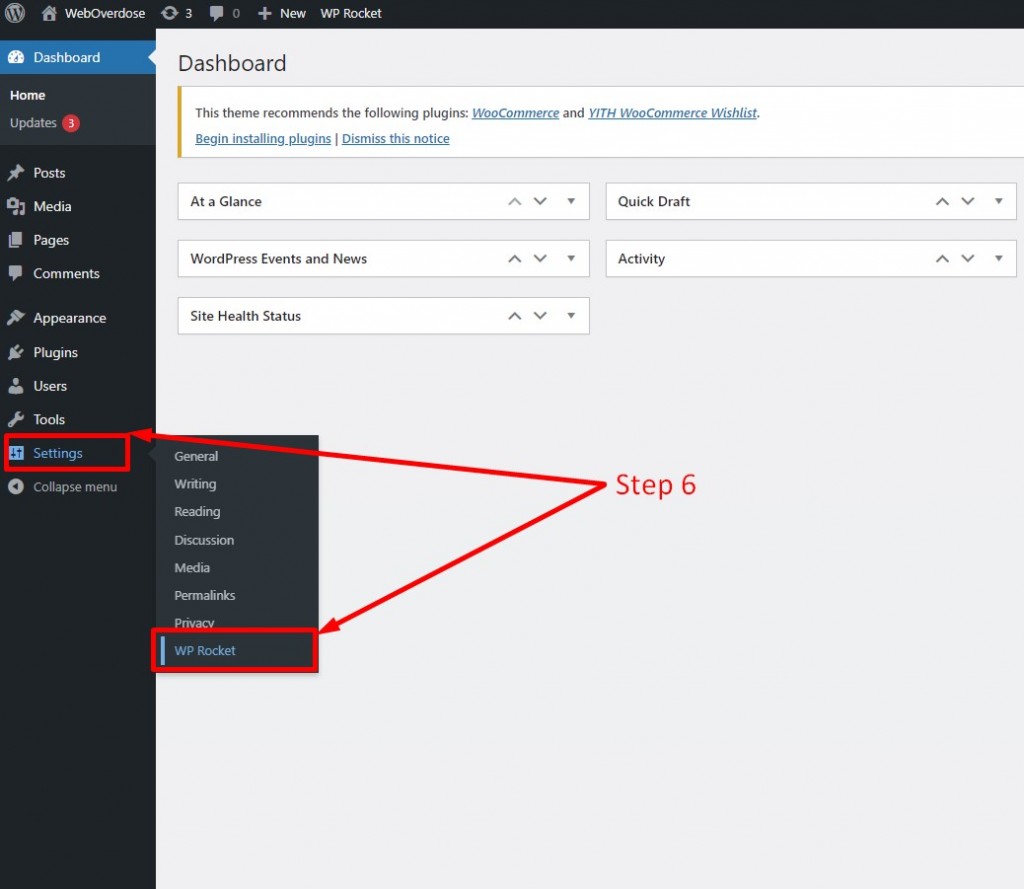Screen dimensions: 1024x889
Task: Open Reading settings from the submenu
Action: (x=197, y=512)
